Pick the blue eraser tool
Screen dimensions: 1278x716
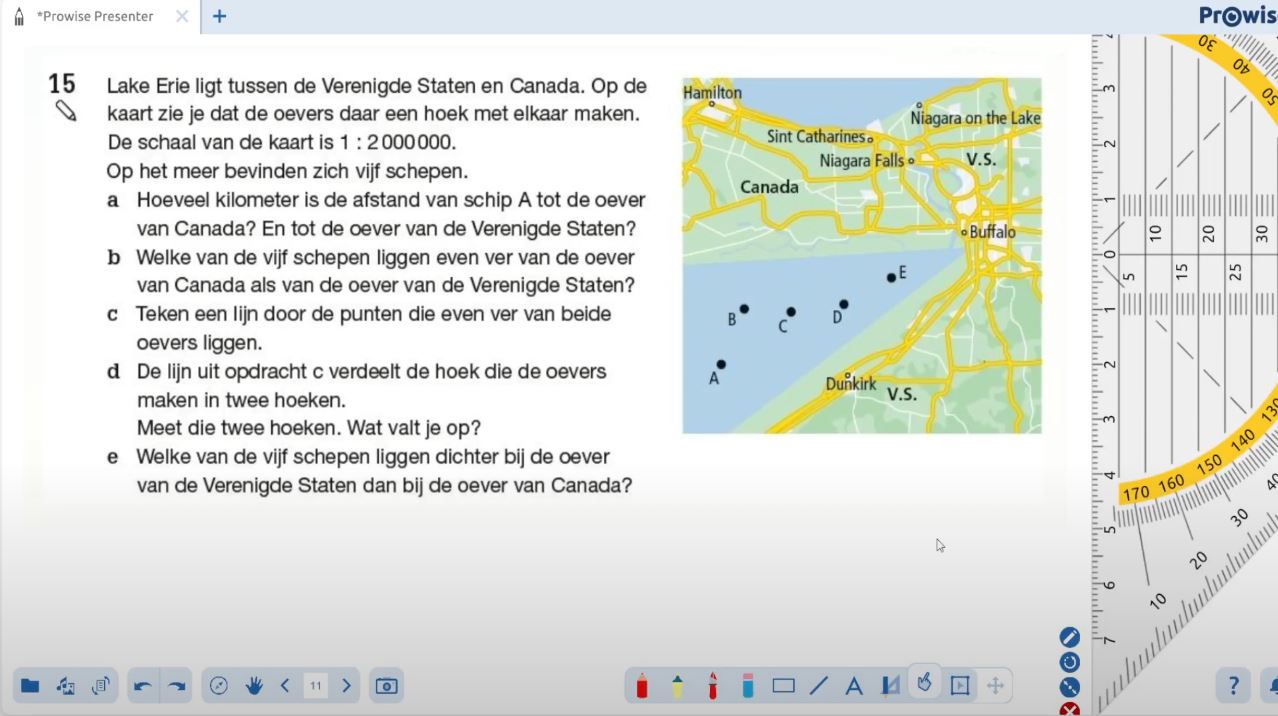click(747, 686)
